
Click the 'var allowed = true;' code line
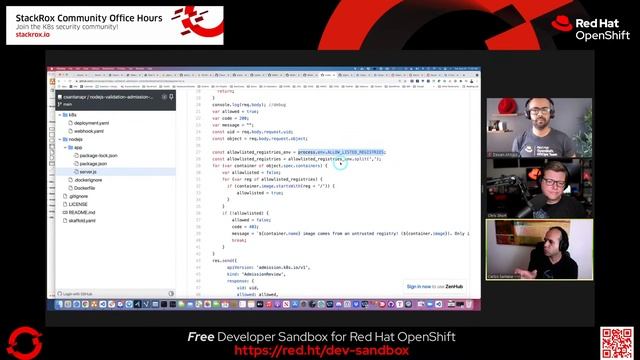tap(236, 111)
